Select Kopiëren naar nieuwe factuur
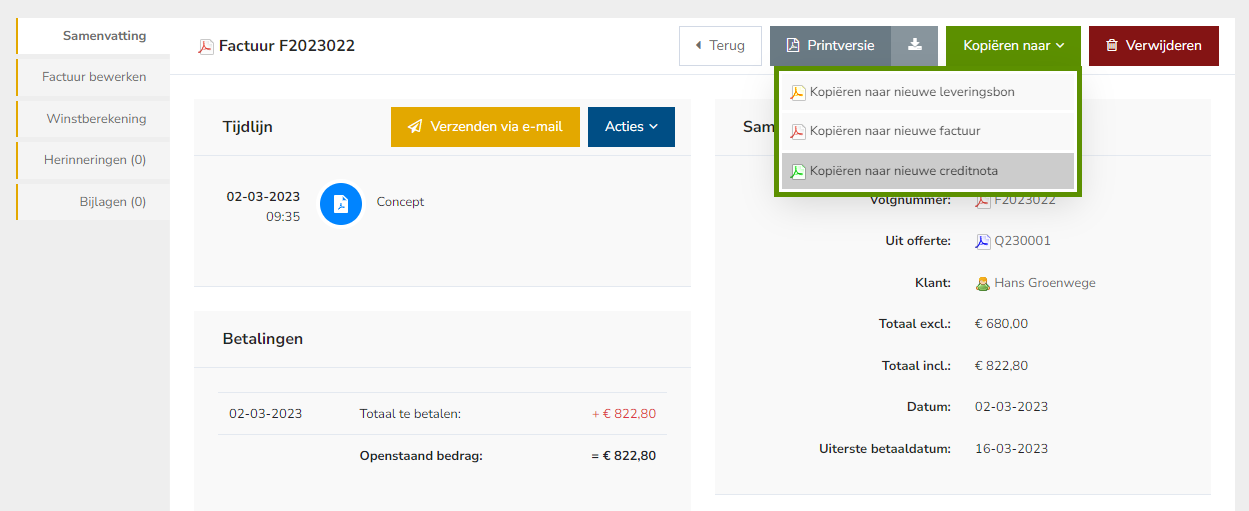This screenshot has width=1249, height=511. click(x=894, y=131)
